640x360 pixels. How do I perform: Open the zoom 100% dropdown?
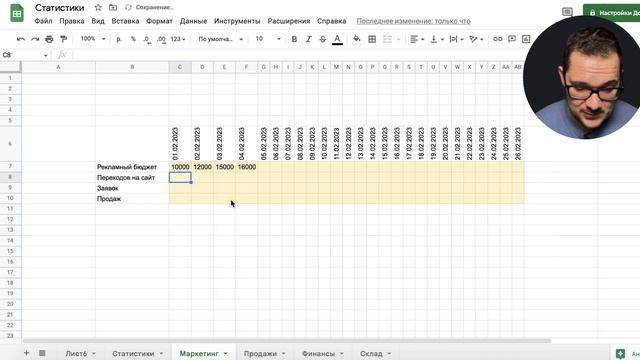(93, 39)
